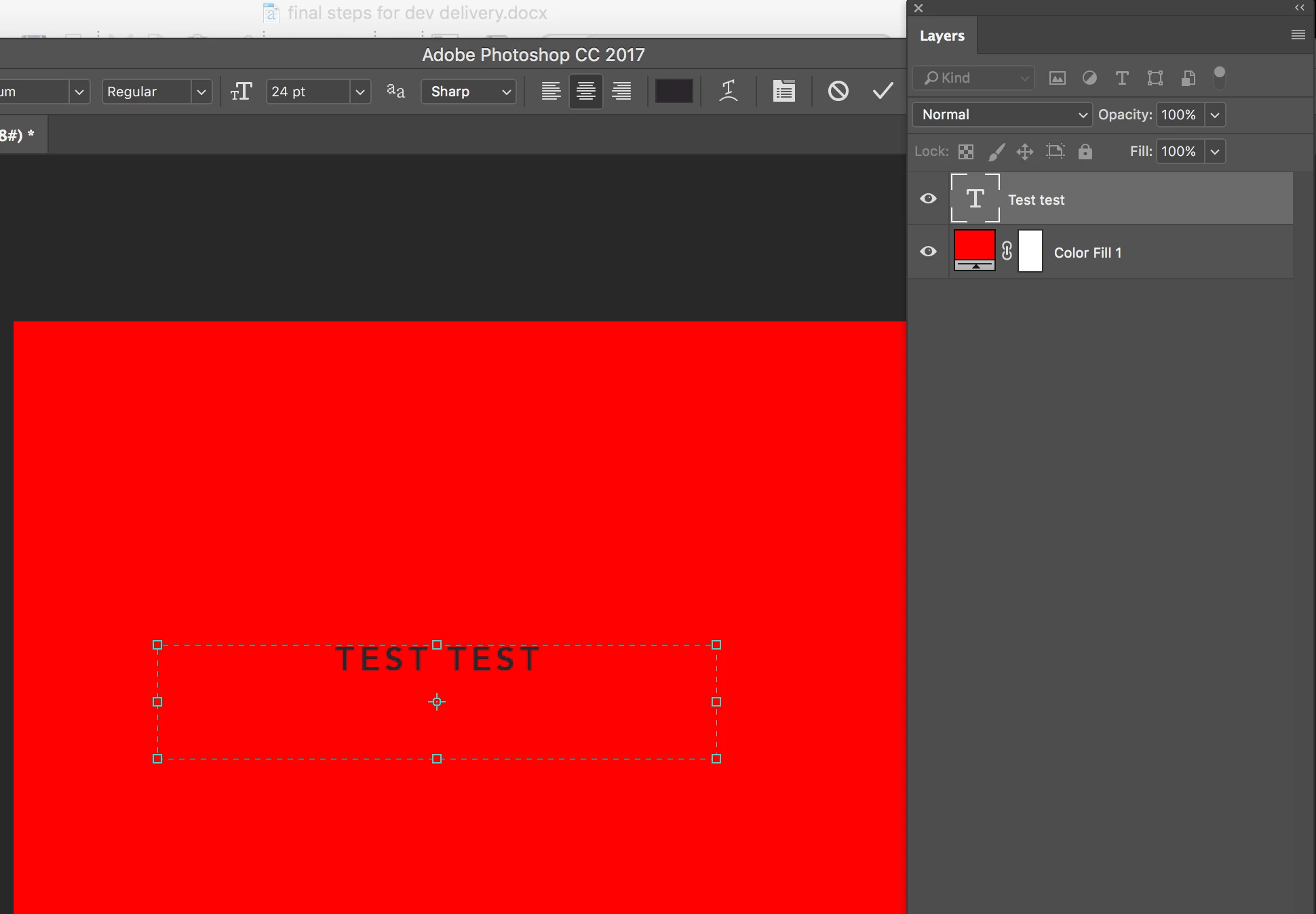Image resolution: width=1316 pixels, height=914 pixels.
Task: Click the text color swatch
Action: click(674, 91)
